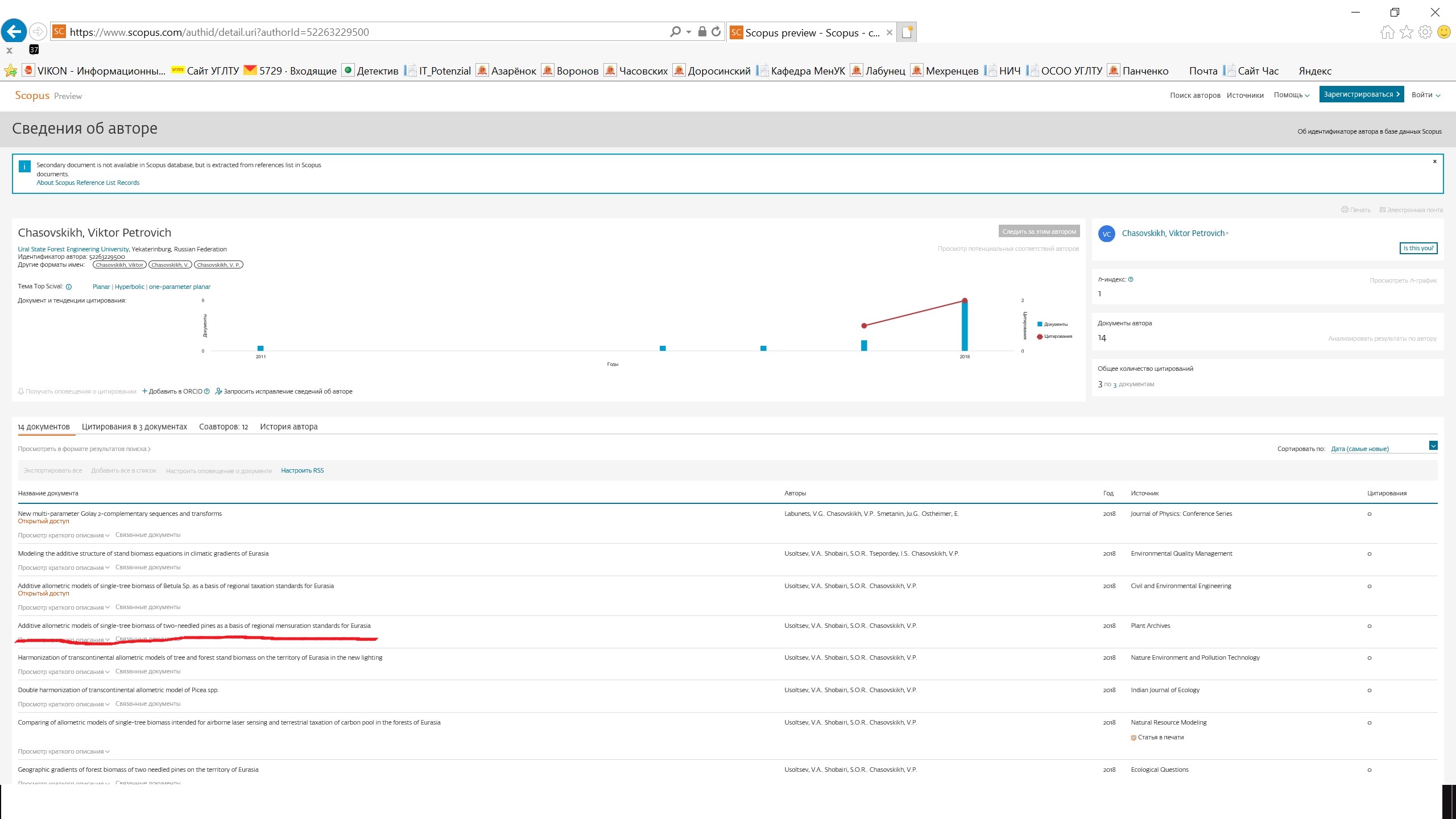Open browser settings gear icon
This screenshot has width=1456, height=819.
tap(1425, 32)
